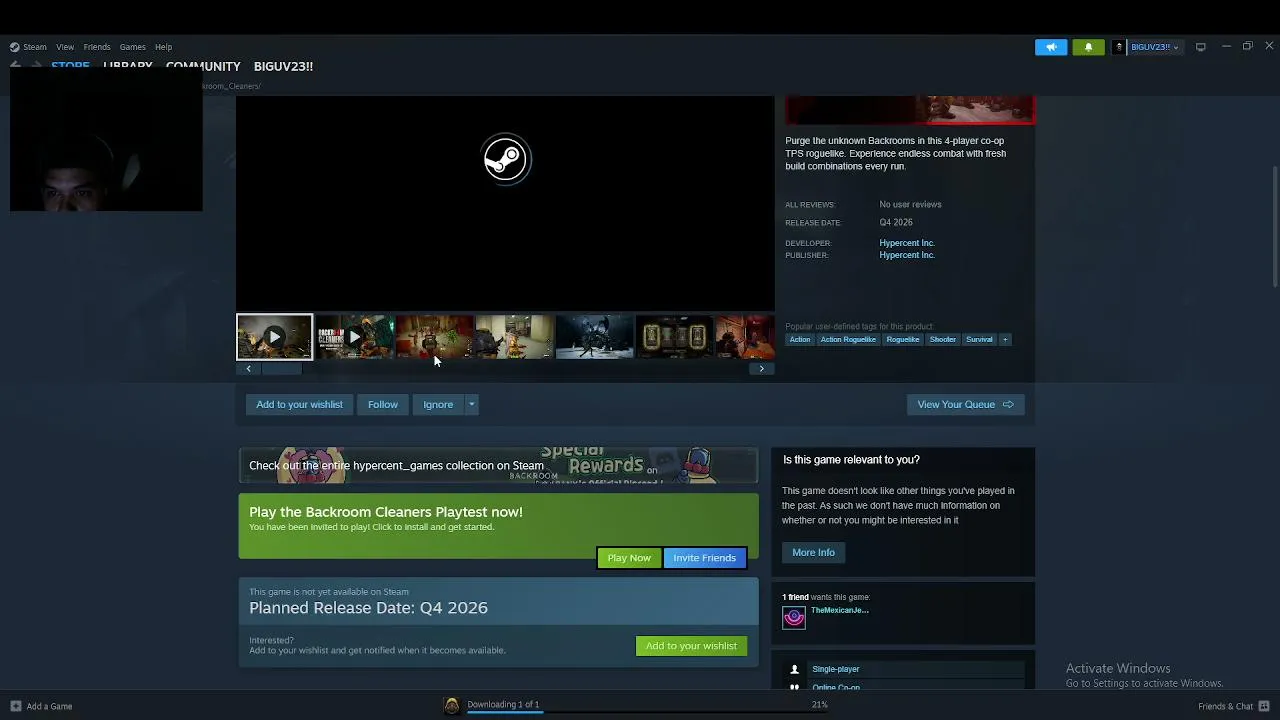Click the No user reviews text

910,204
